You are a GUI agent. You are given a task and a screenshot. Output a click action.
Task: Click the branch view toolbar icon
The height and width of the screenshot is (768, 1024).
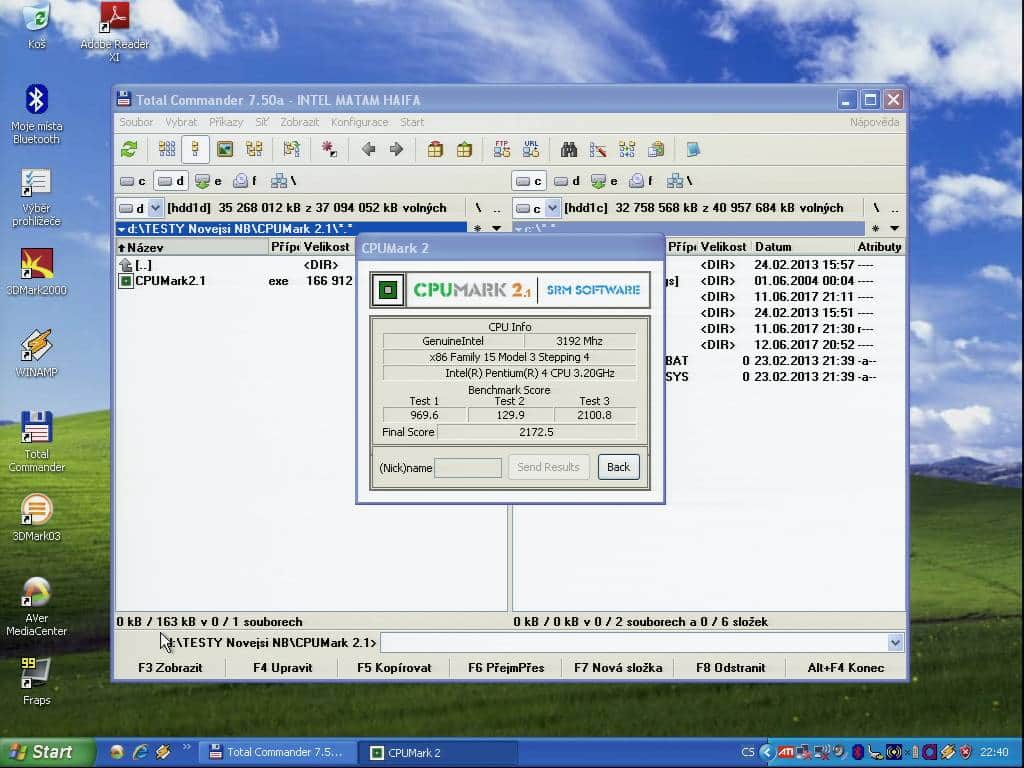(x=291, y=150)
